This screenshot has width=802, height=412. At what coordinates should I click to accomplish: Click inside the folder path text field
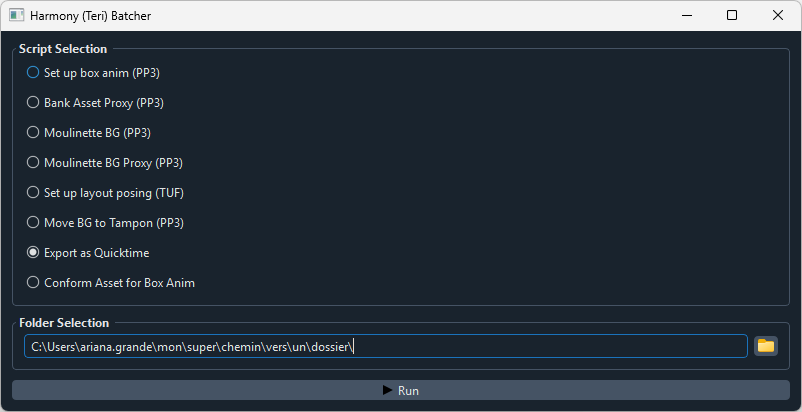coord(500,346)
